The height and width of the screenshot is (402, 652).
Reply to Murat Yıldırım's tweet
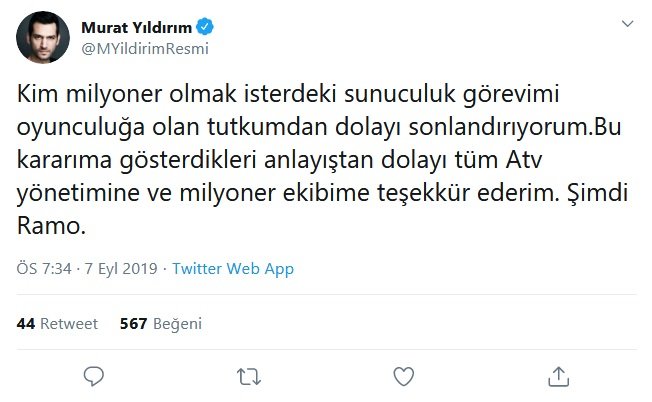pyautogui.click(x=94, y=376)
